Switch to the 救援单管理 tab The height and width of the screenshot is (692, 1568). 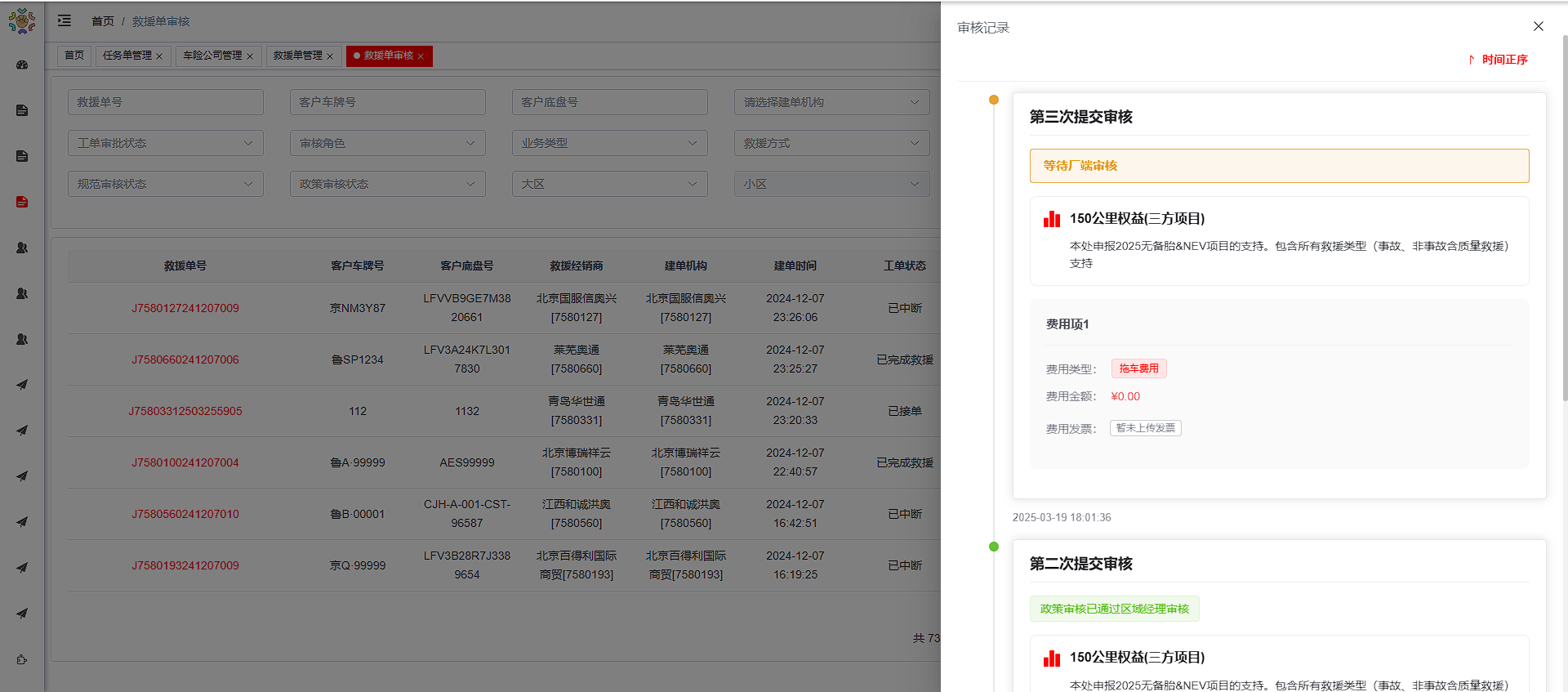coord(297,56)
